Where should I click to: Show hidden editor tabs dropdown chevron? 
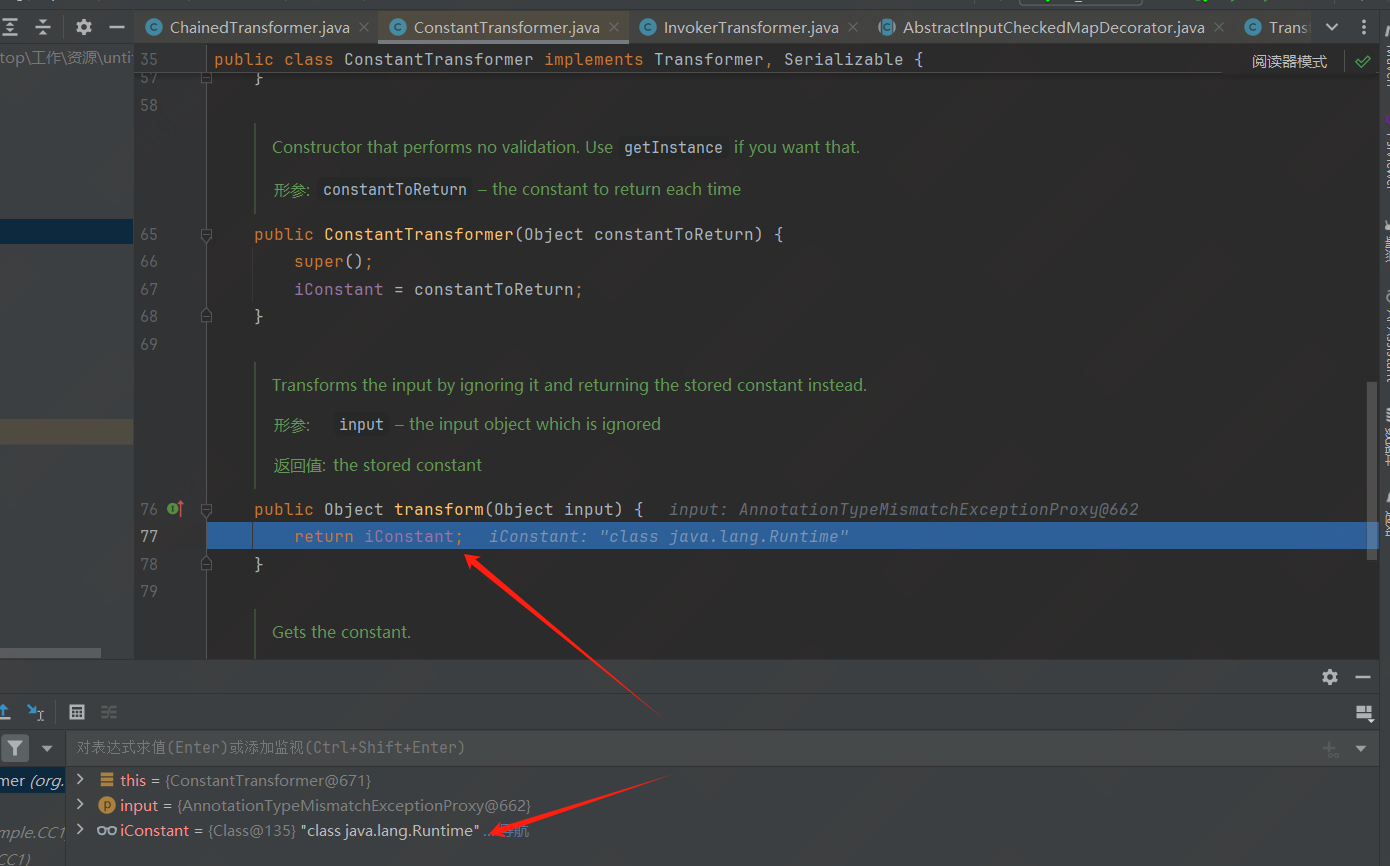point(1332,27)
